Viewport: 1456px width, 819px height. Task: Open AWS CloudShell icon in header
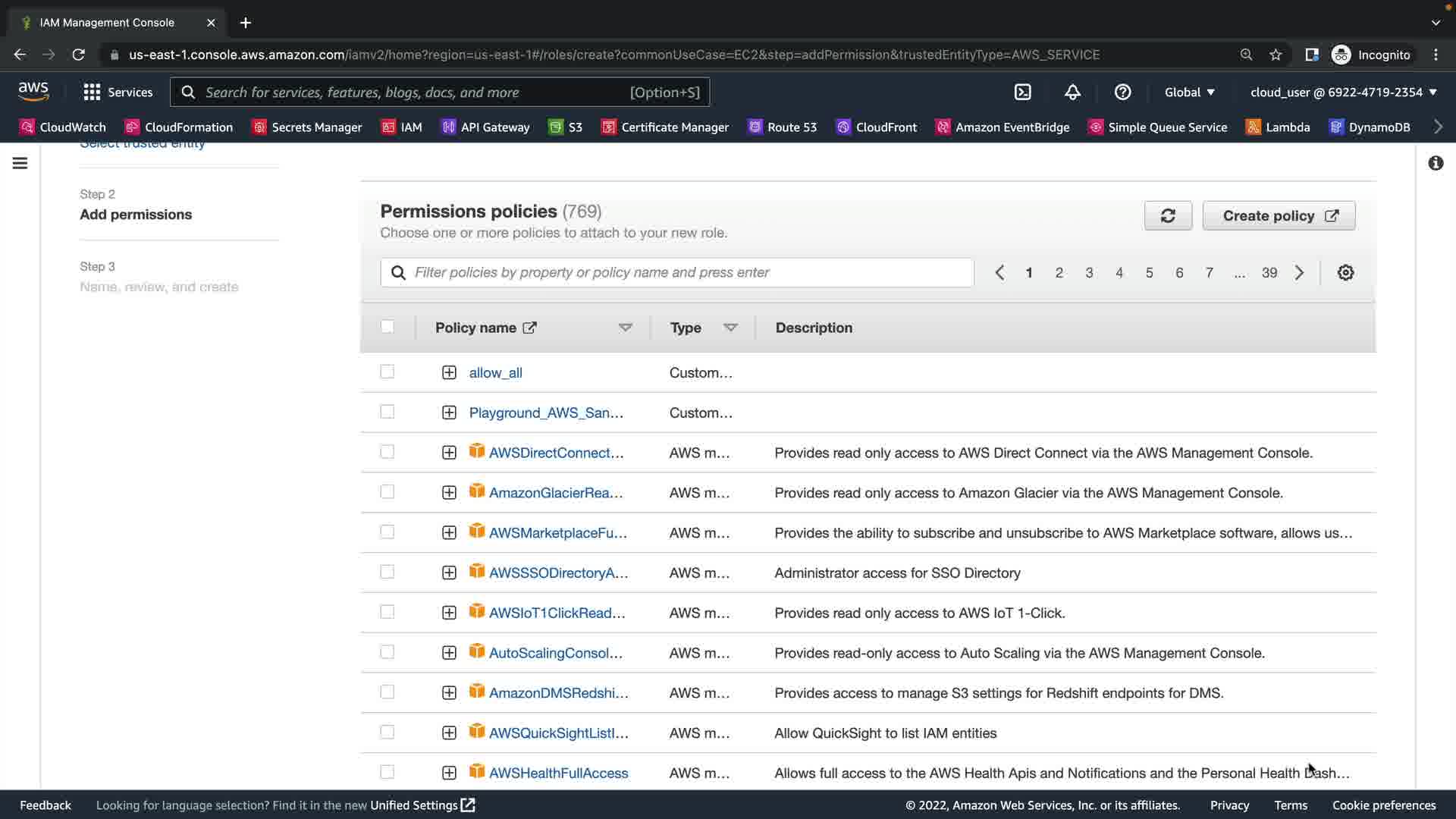pos(1022,92)
